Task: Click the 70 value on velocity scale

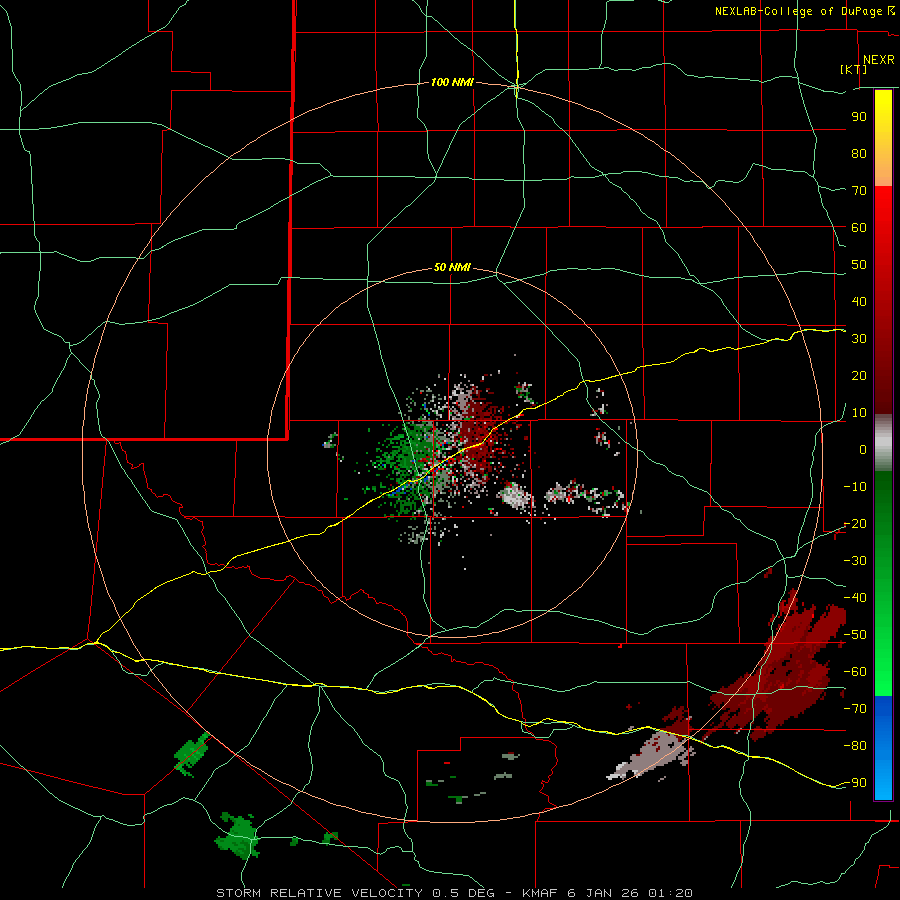Action: [859, 191]
